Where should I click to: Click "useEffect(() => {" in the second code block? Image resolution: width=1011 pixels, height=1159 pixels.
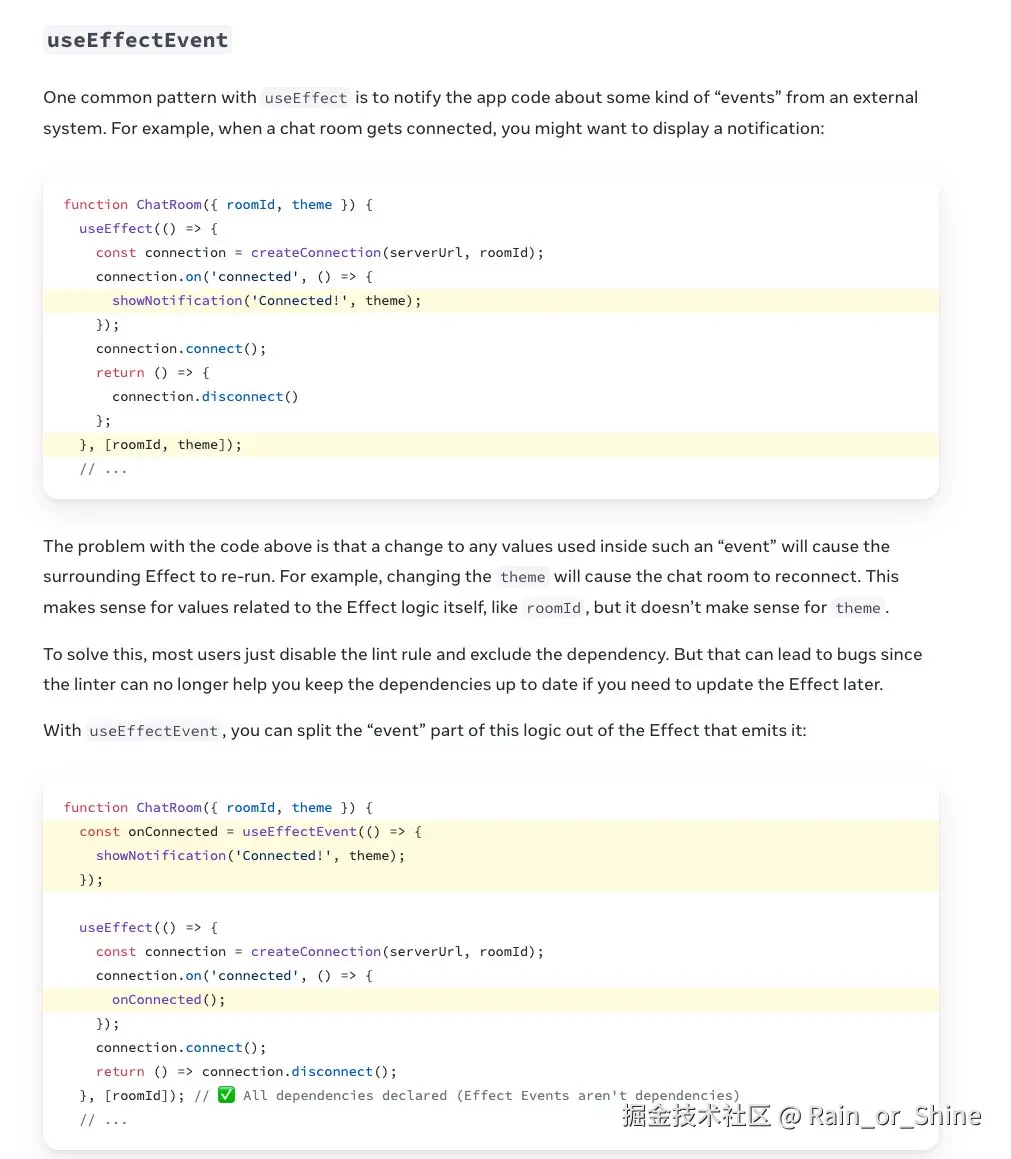pos(148,927)
